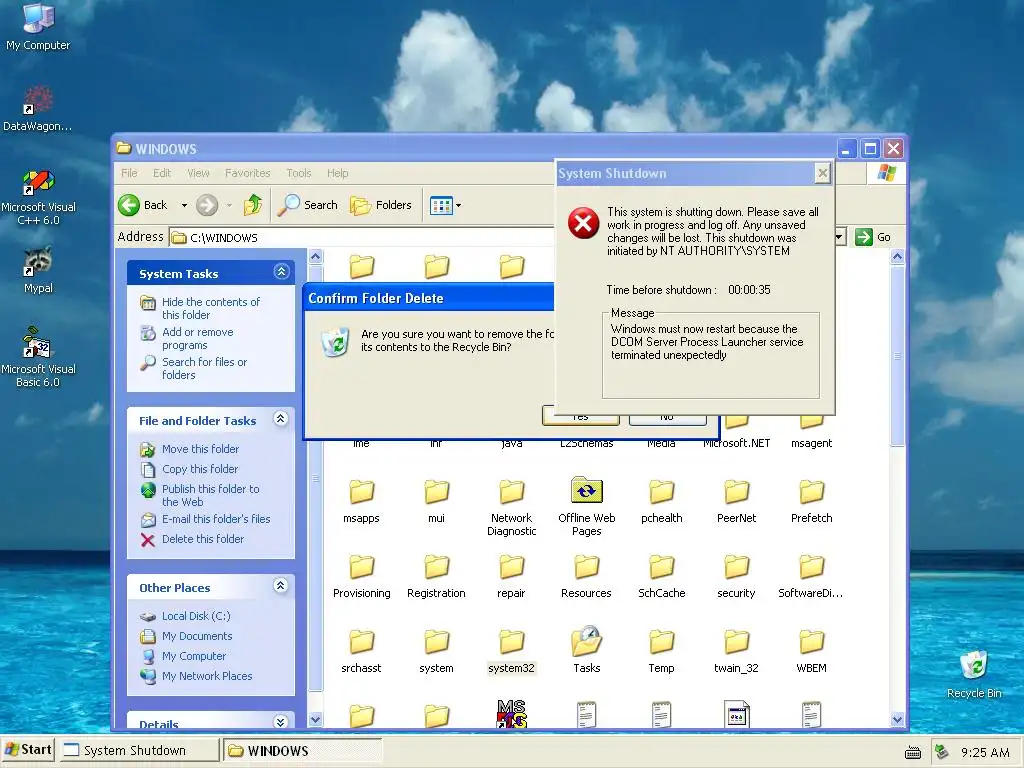
Task: Select the Tasks folder icon
Action: click(x=586, y=650)
